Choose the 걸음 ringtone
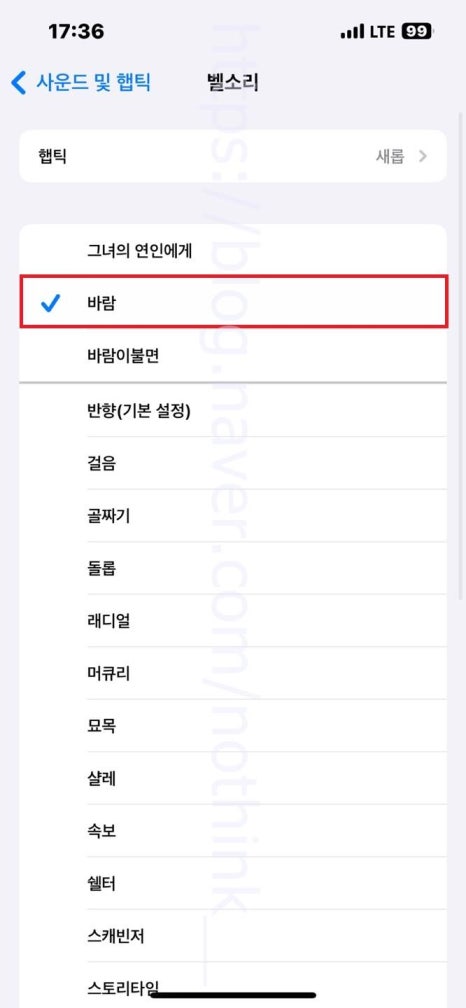 click(233, 463)
